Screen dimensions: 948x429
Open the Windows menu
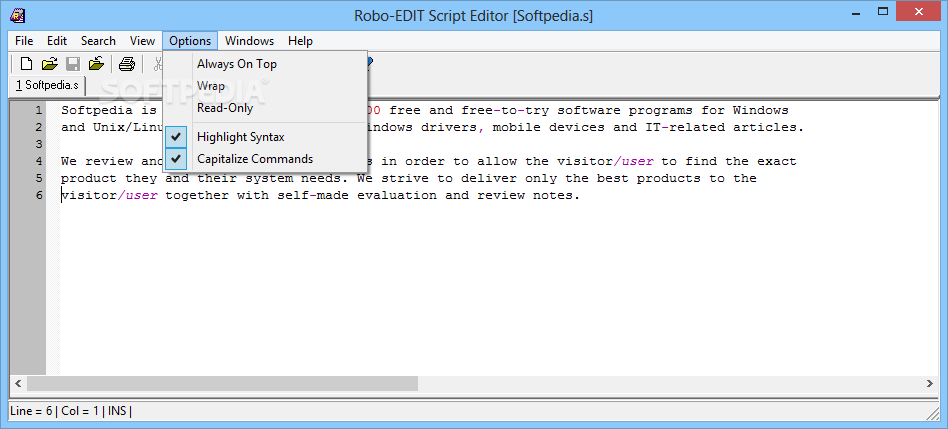click(249, 41)
